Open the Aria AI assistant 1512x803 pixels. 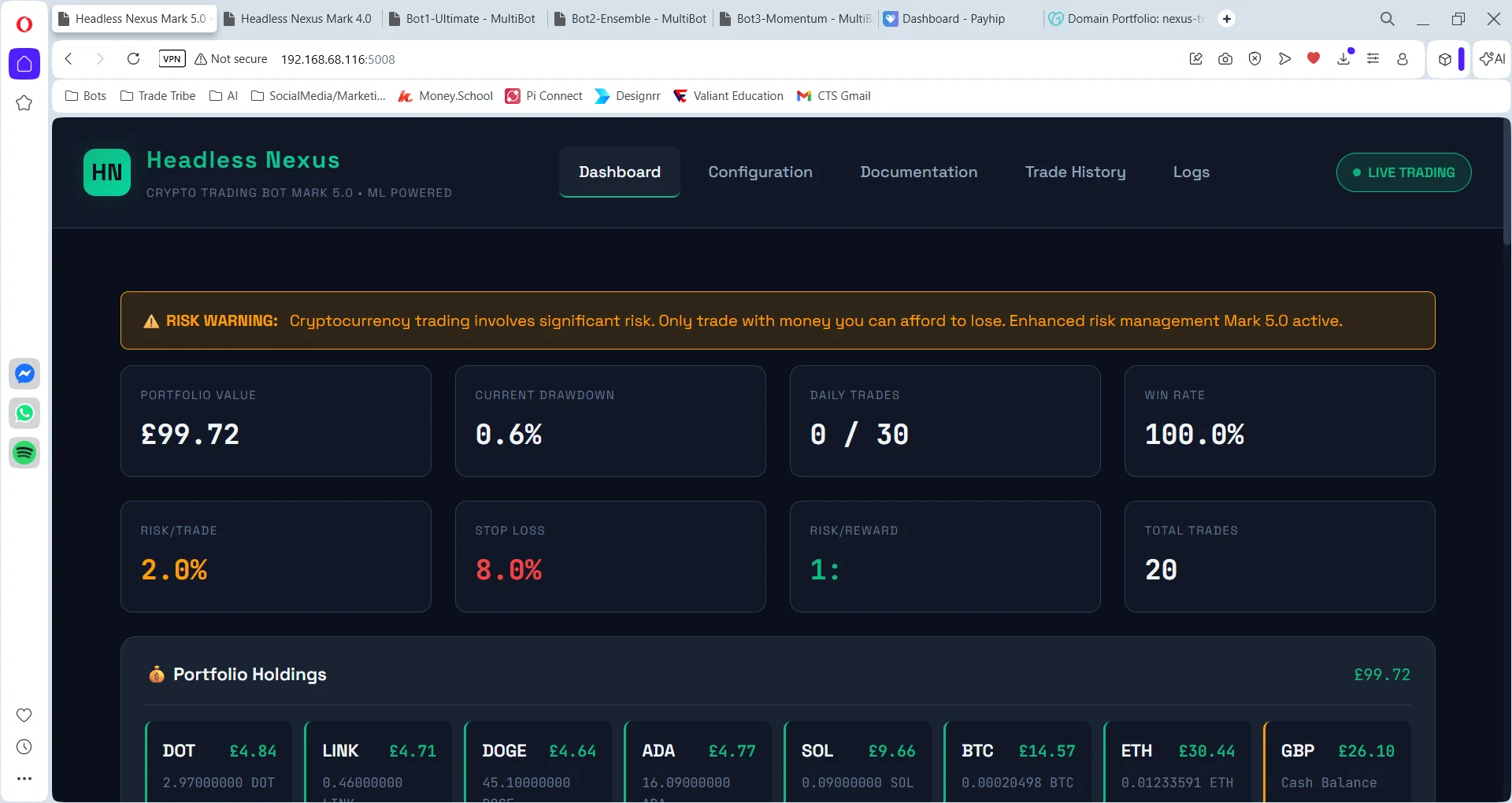[x=1491, y=58]
